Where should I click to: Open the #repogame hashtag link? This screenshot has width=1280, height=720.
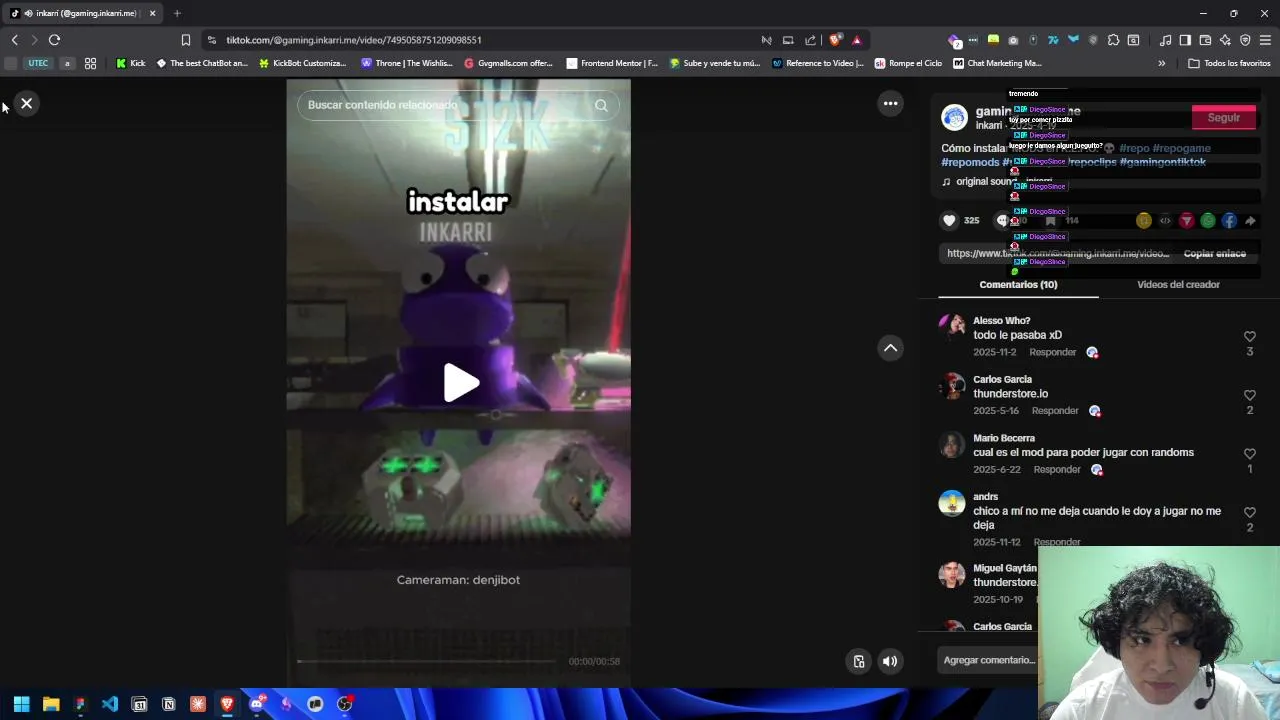coord(1182,148)
